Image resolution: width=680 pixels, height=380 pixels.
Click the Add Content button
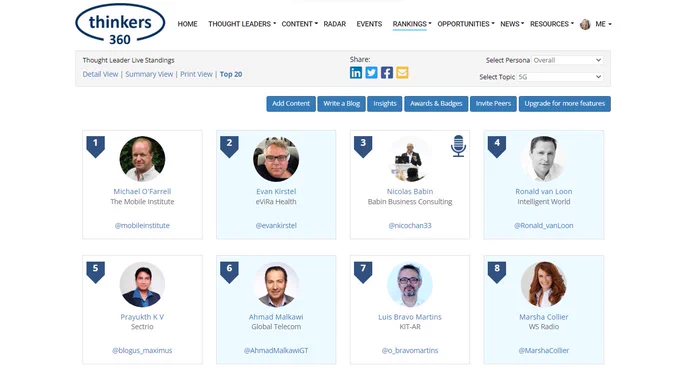click(291, 104)
